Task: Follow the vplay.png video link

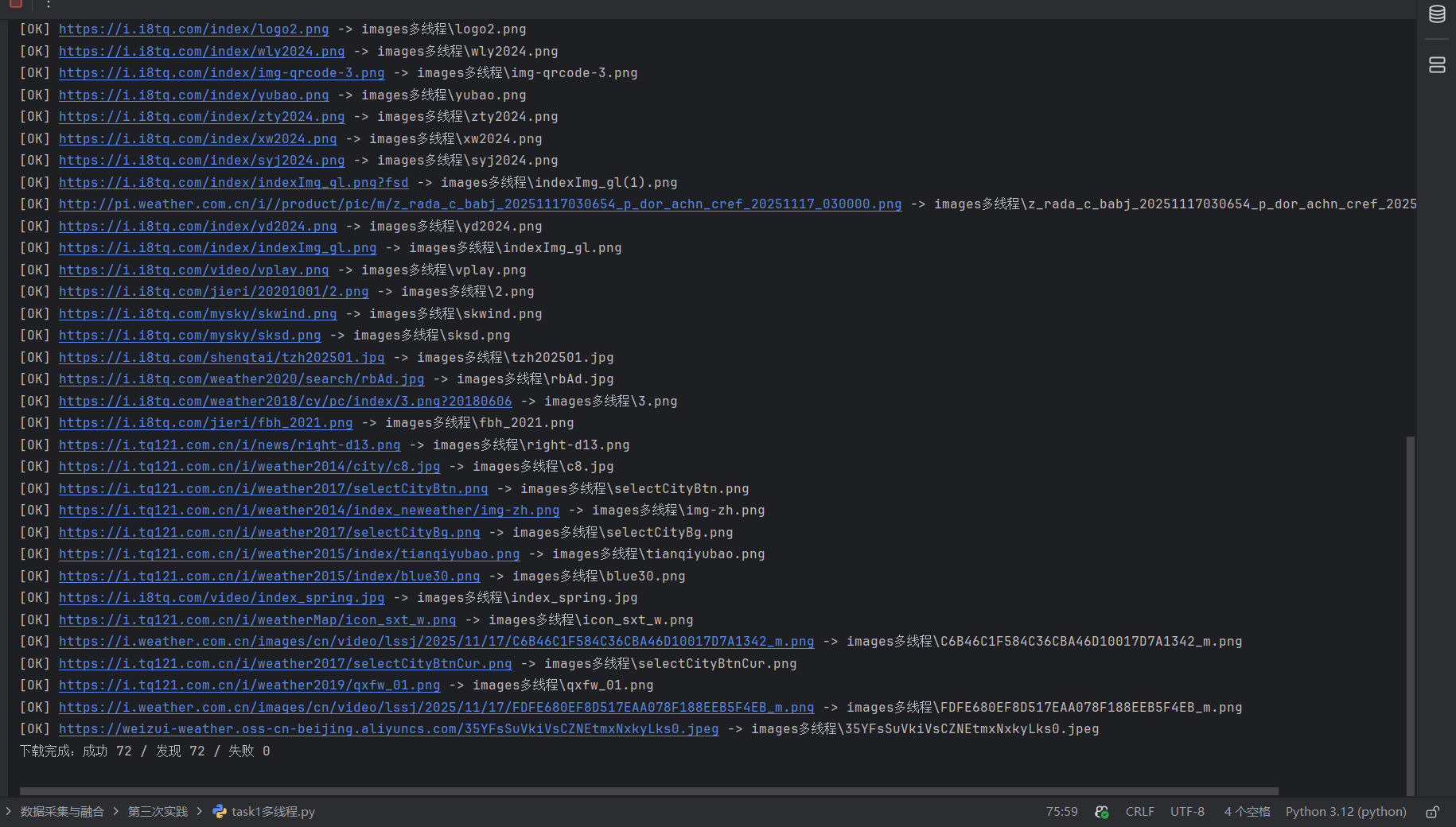Action: (193, 270)
